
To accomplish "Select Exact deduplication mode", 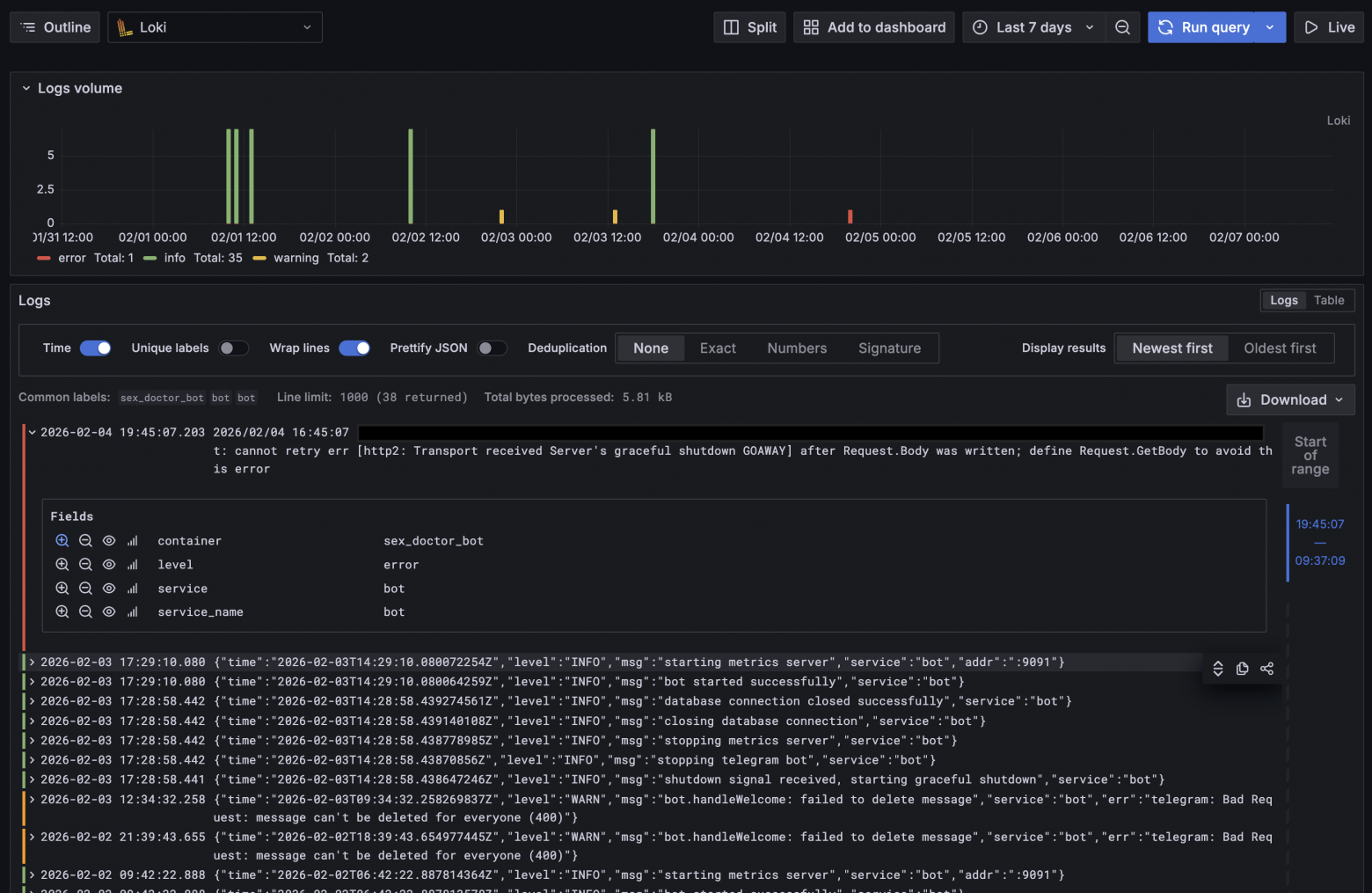I will coord(718,348).
